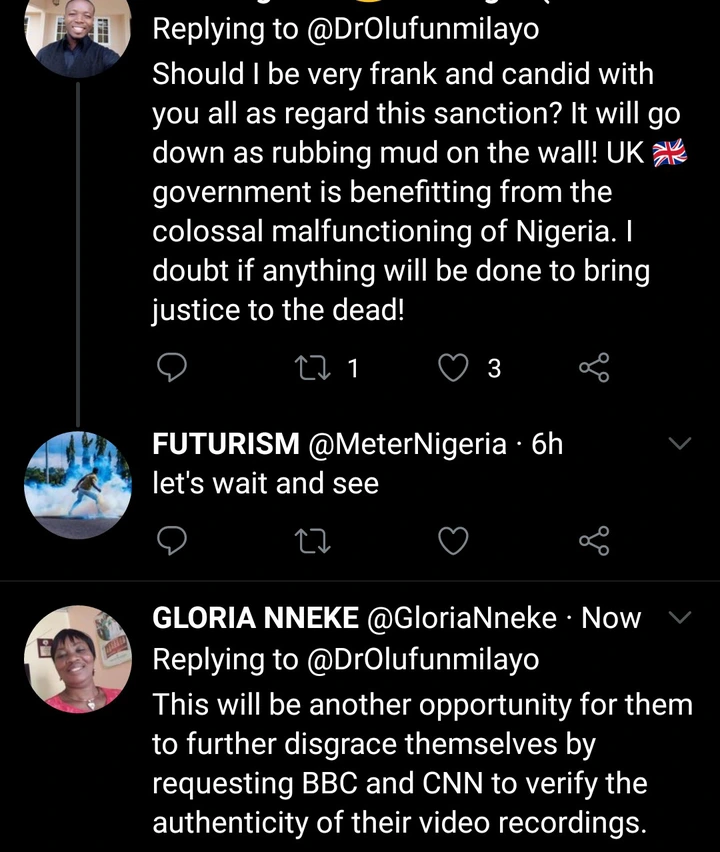Open the "let's wait and see" tweet text
The height and width of the screenshot is (852, 720).
[266, 484]
